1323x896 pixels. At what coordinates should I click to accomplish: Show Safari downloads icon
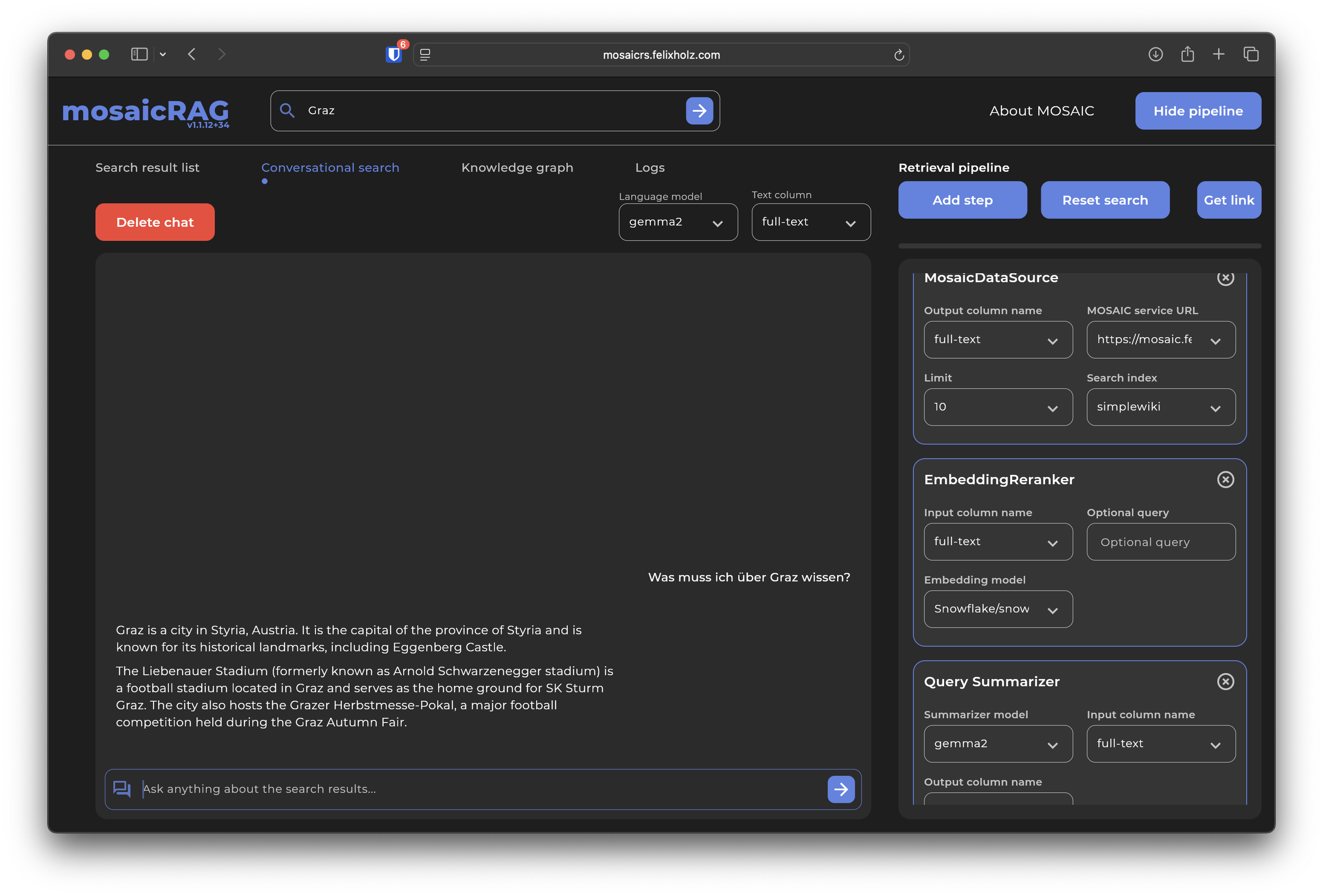tap(1155, 55)
